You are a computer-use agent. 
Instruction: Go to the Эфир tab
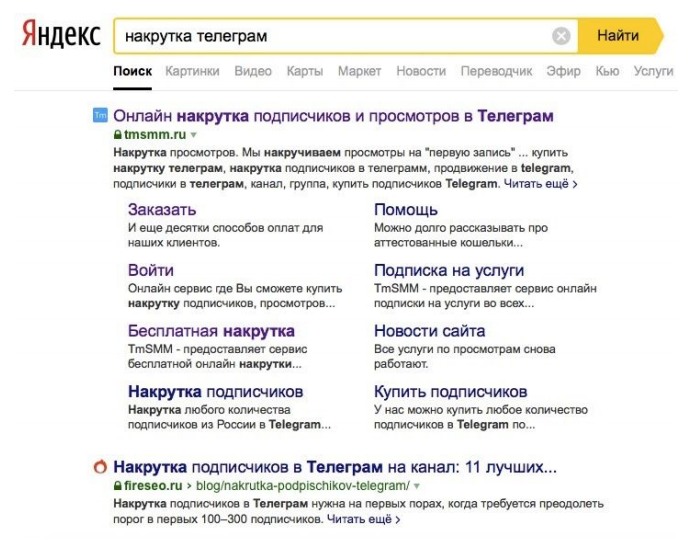[564, 71]
